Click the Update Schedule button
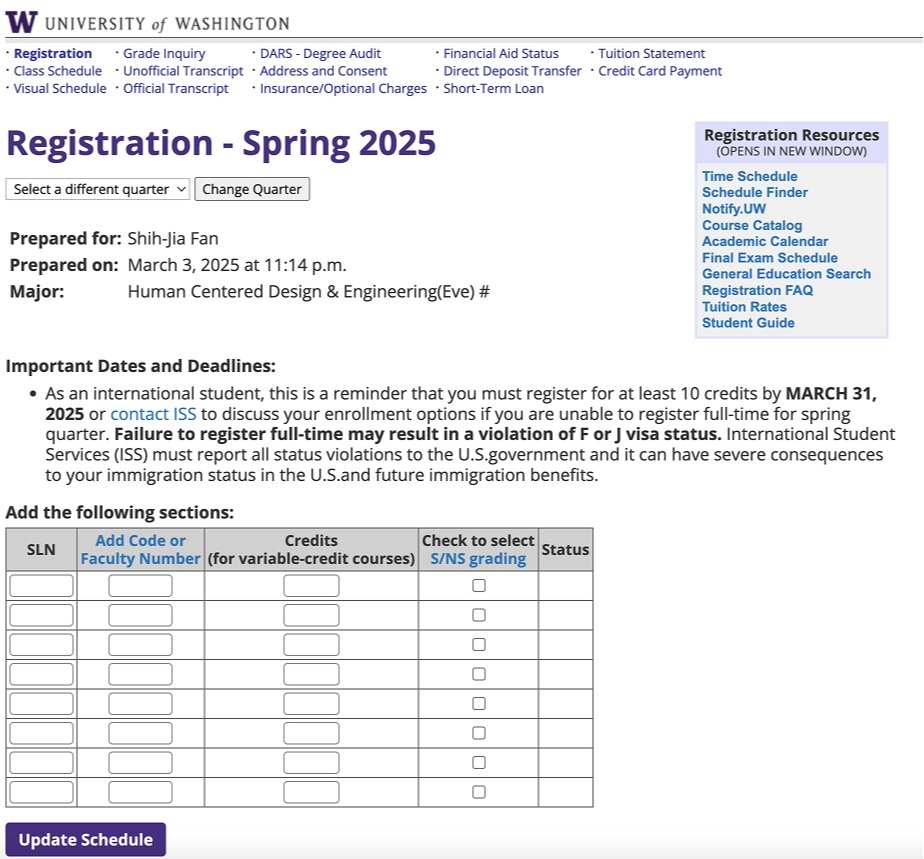The image size is (924, 859). (85, 840)
